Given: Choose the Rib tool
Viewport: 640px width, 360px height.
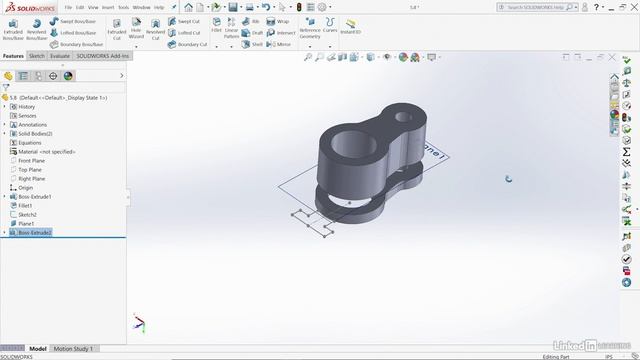Looking at the screenshot, I should [x=251, y=21].
